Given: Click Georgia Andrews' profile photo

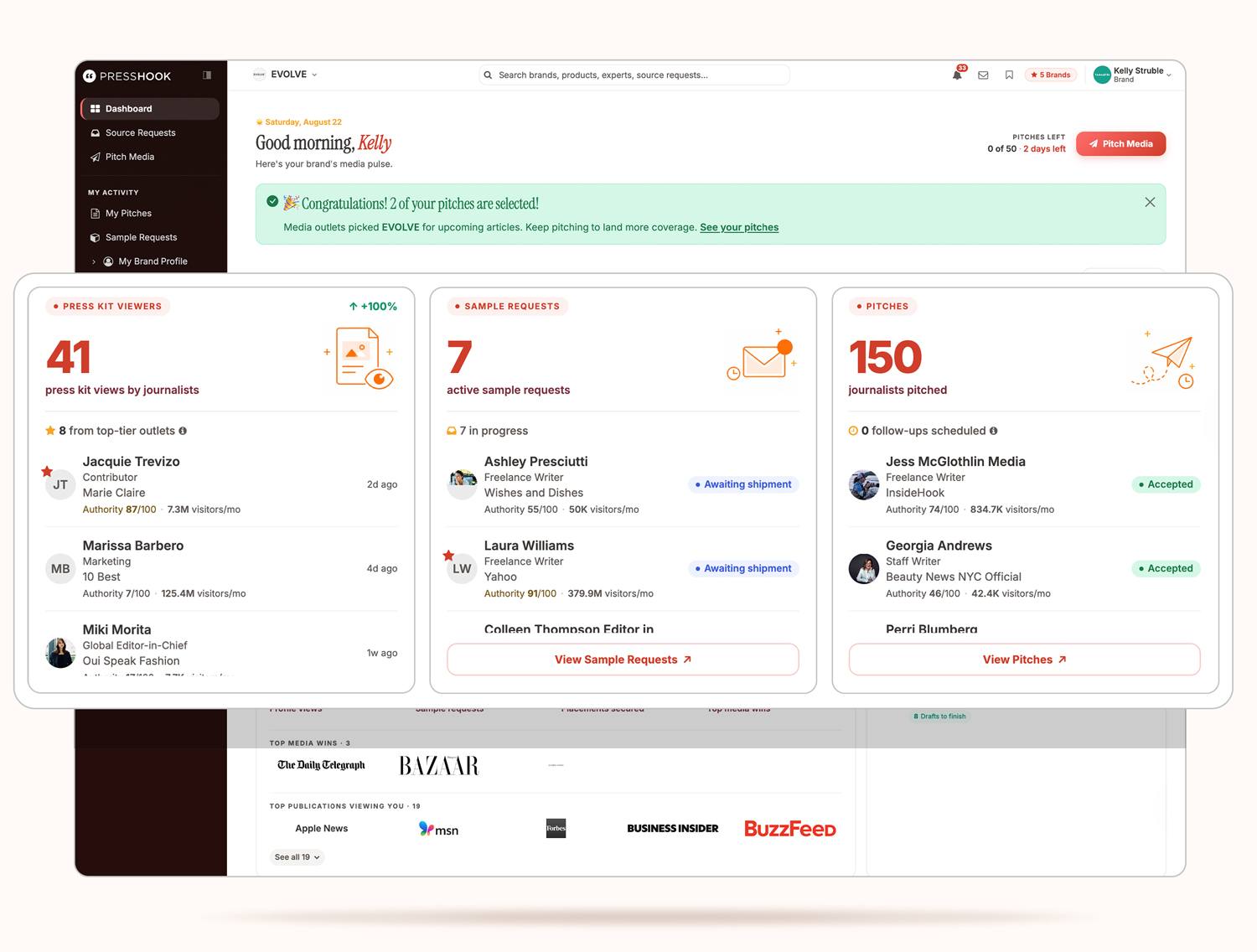Looking at the screenshot, I should [863, 569].
